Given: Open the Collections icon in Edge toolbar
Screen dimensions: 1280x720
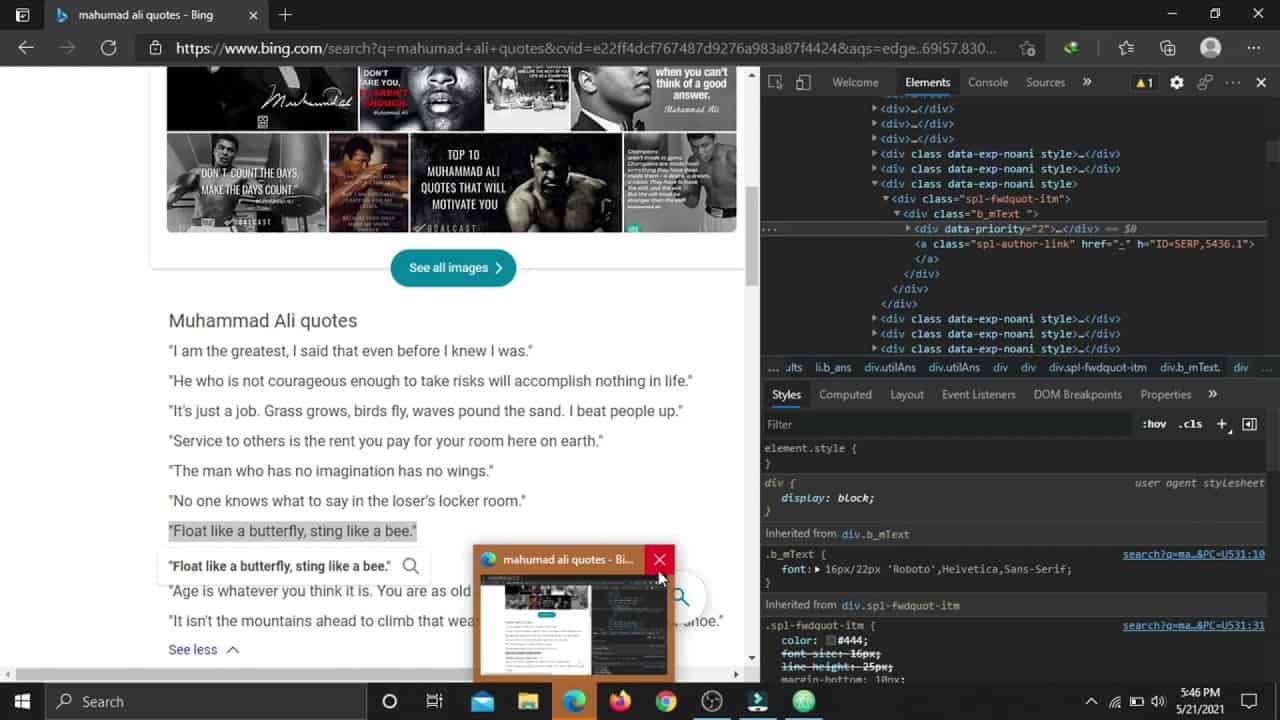Looking at the screenshot, I should pyautogui.click(x=1167, y=48).
